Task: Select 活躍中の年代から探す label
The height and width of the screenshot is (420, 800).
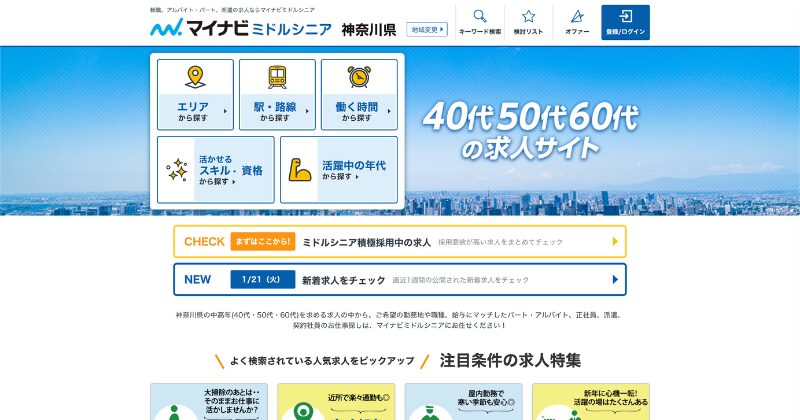Action: click(x=354, y=170)
